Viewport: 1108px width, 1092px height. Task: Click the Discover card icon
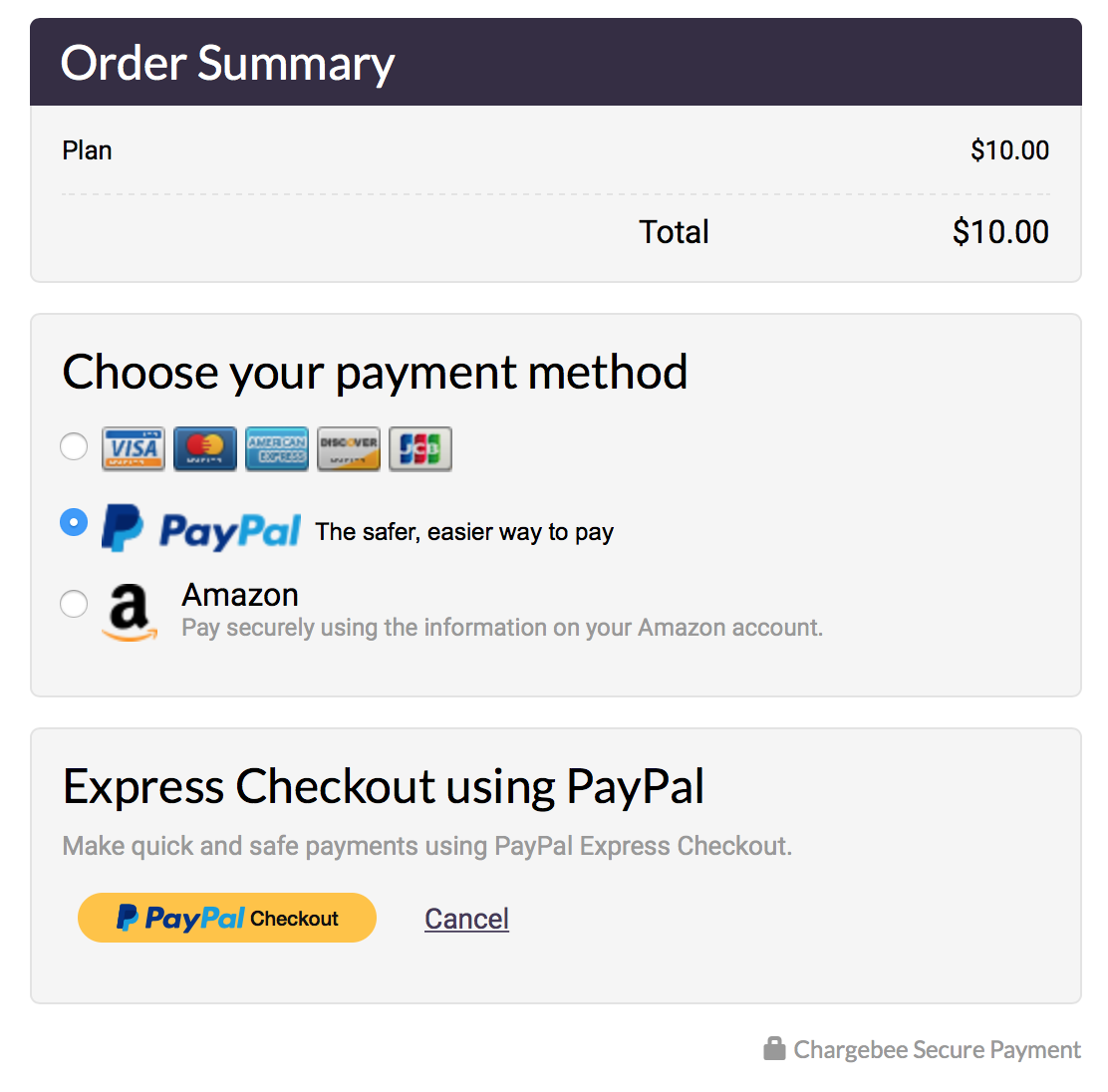pyautogui.click(x=349, y=448)
